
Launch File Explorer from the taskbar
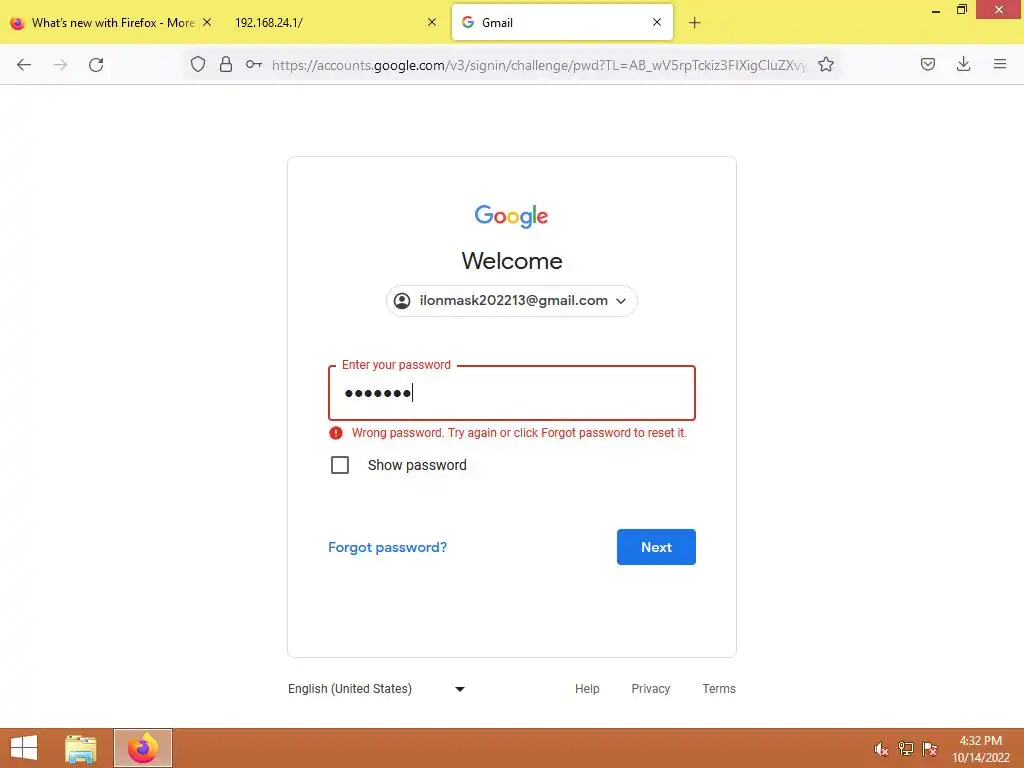coord(81,748)
